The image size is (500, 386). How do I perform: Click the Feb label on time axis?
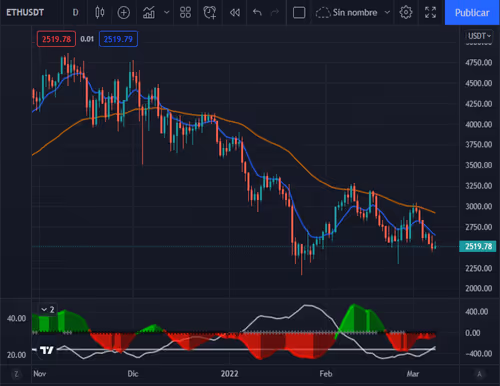click(326, 374)
